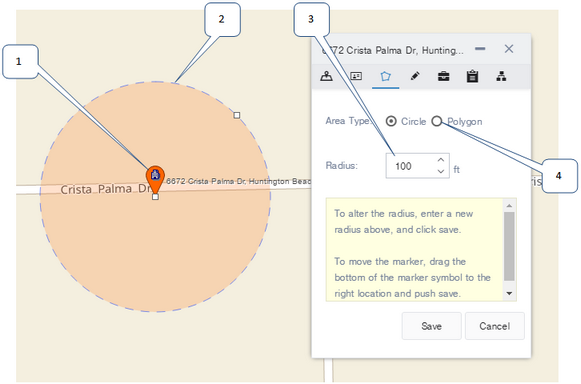This screenshot has width=581, height=384.
Task: Click the map address label beside marker
Action: [x=238, y=181]
